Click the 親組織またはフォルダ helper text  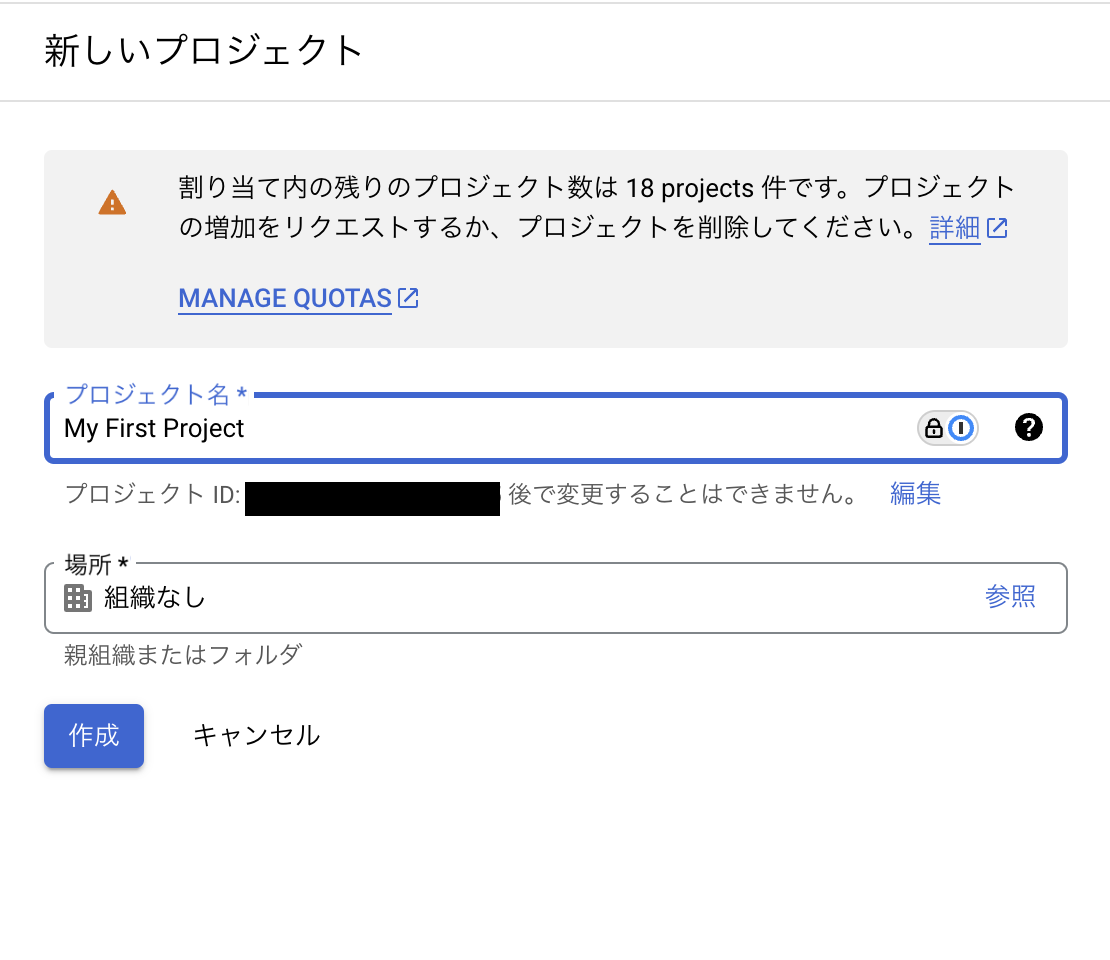(180, 655)
